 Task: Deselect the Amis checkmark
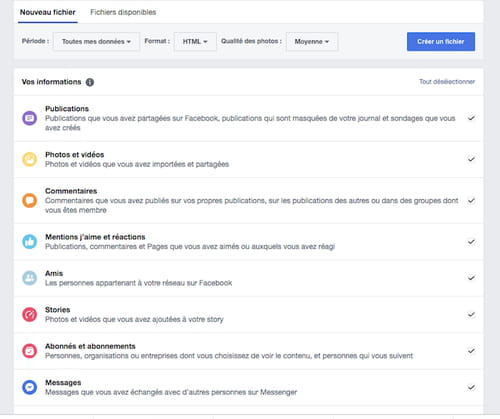[x=471, y=278]
